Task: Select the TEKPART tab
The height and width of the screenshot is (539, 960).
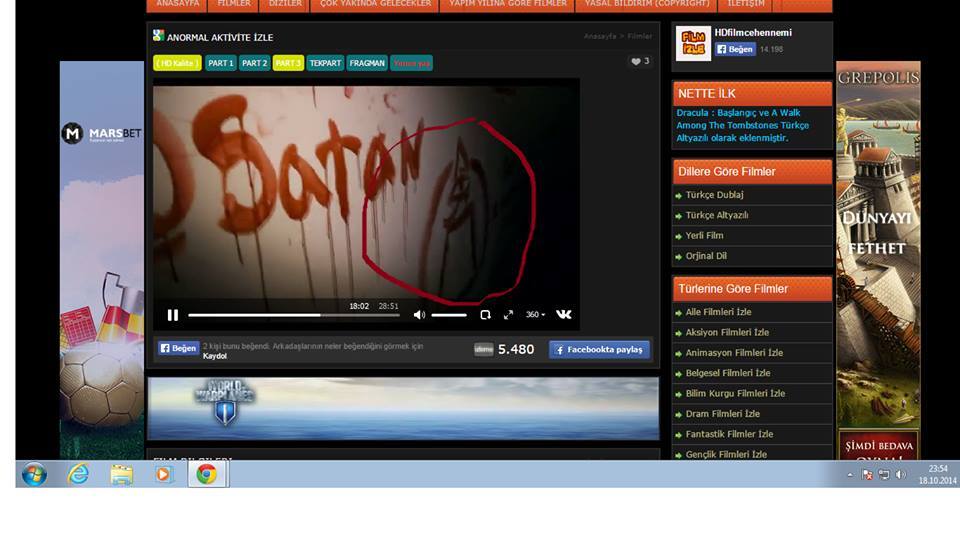Action: (x=325, y=63)
